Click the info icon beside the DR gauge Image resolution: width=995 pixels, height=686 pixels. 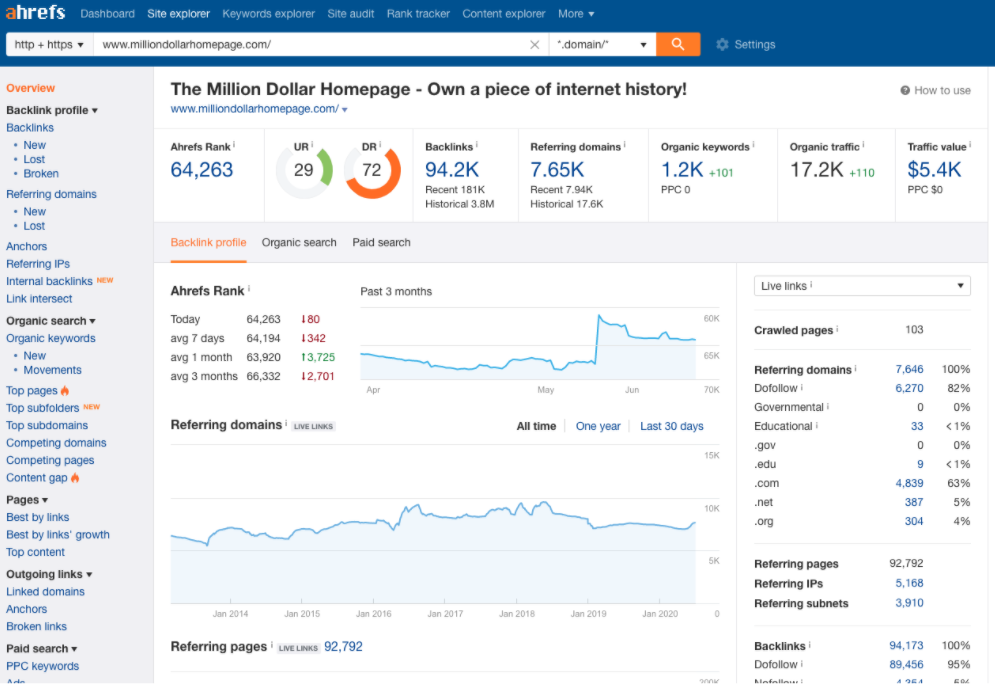(380, 145)
